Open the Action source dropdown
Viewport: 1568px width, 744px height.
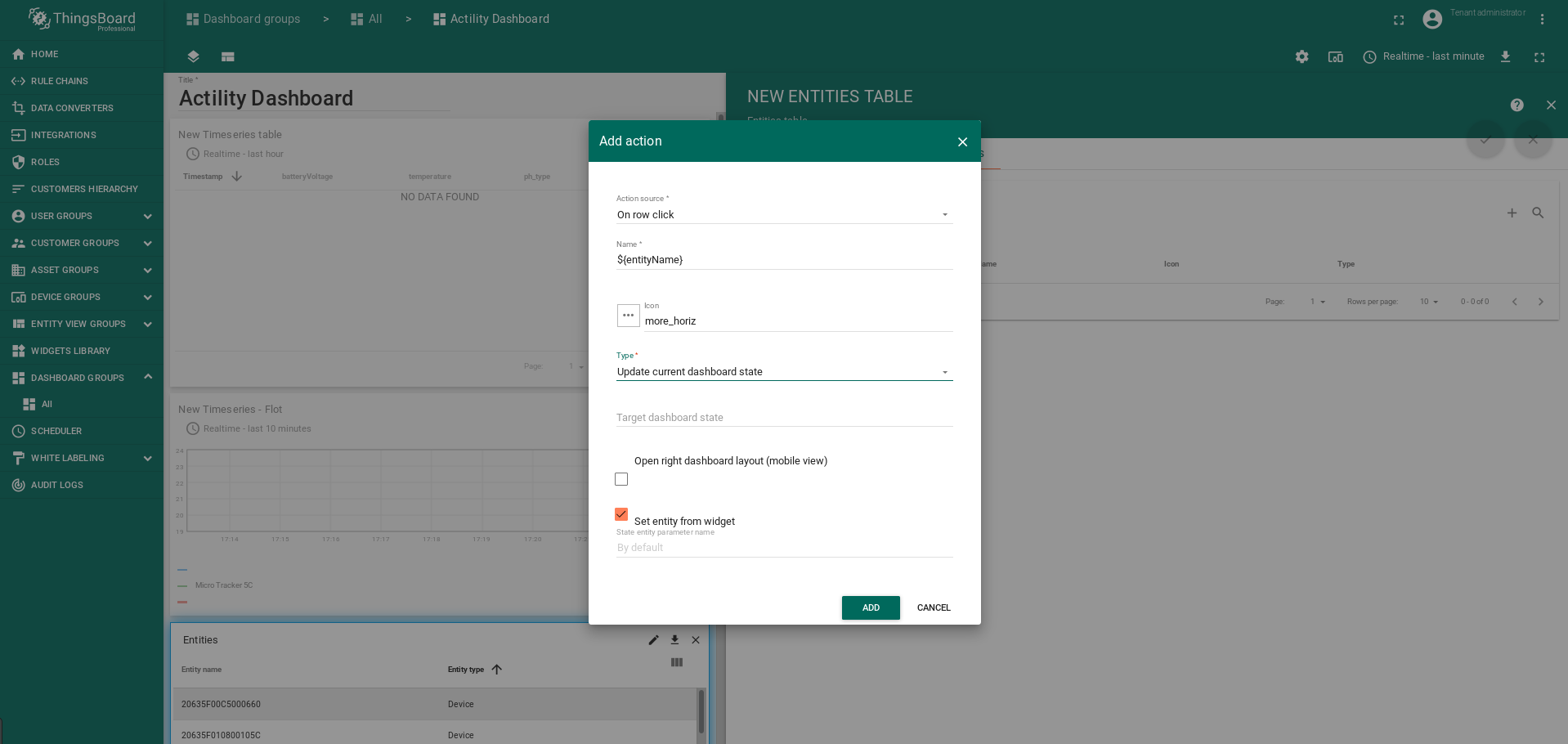point(784,215)
